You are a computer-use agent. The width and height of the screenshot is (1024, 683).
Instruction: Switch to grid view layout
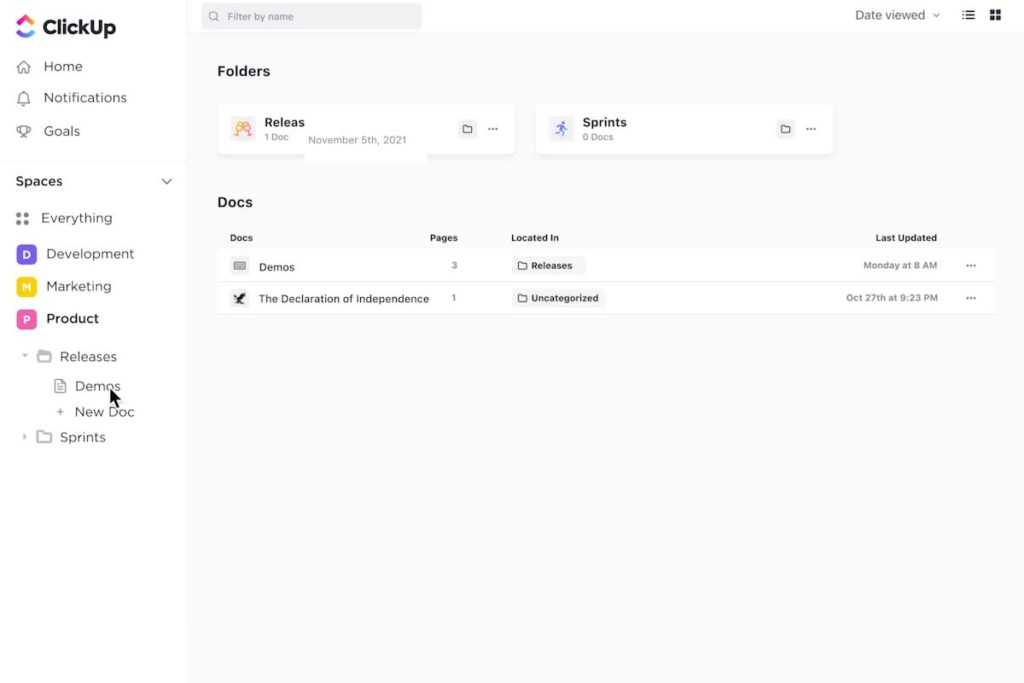(x=994, y=15)
